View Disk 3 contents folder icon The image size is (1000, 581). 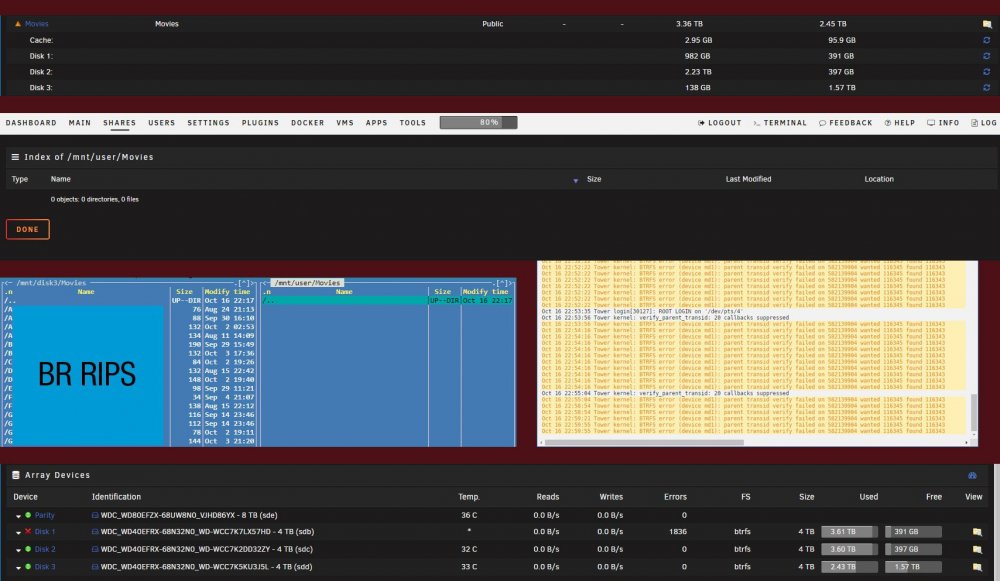click(977, 567)
